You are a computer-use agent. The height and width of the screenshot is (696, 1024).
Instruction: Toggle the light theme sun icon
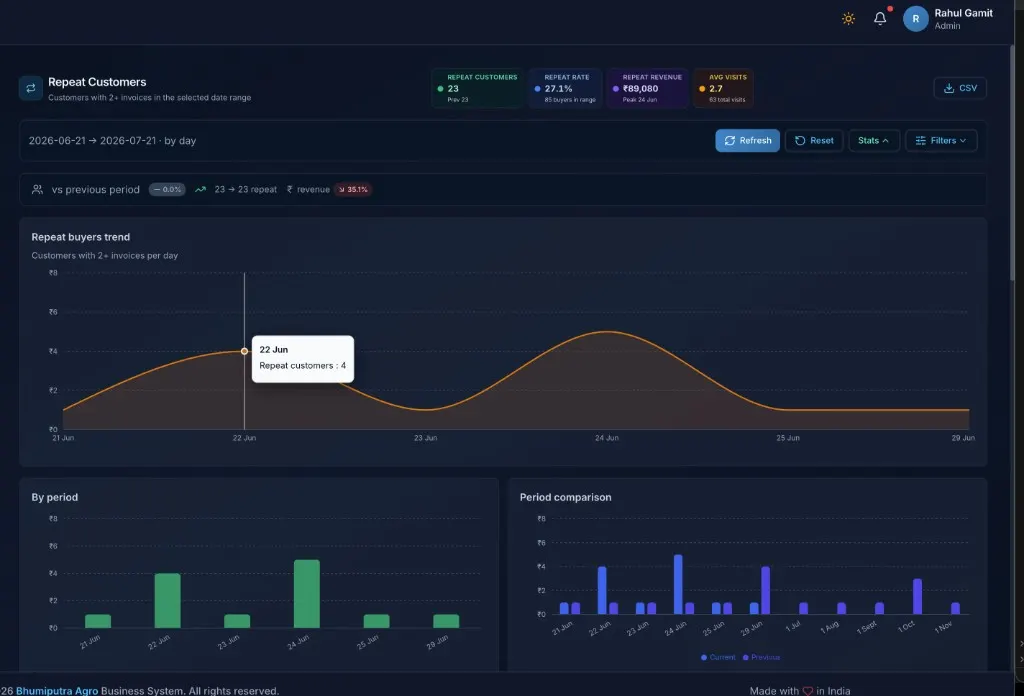[848, 19]
